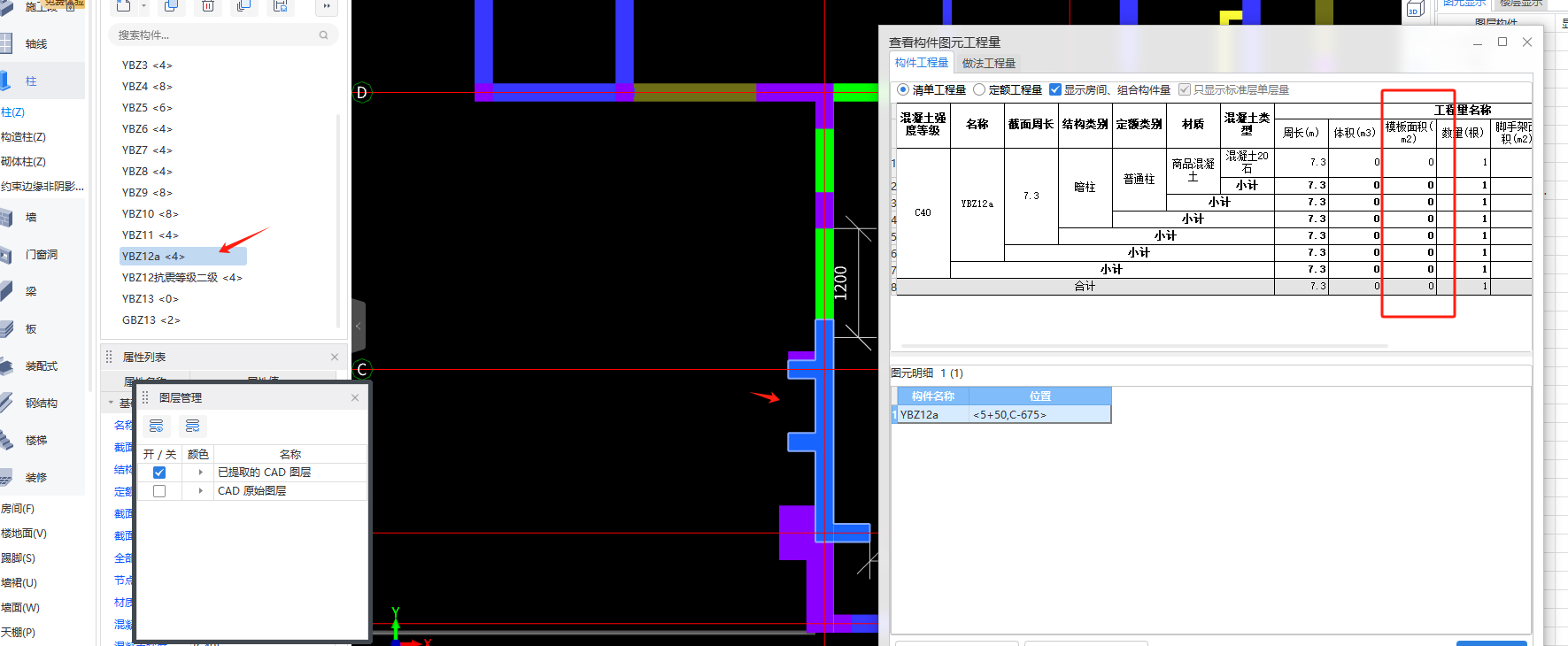Close the 图层管理 panel
The height and width of the screenshot is (646, 1568).
(x=355, y=397)
